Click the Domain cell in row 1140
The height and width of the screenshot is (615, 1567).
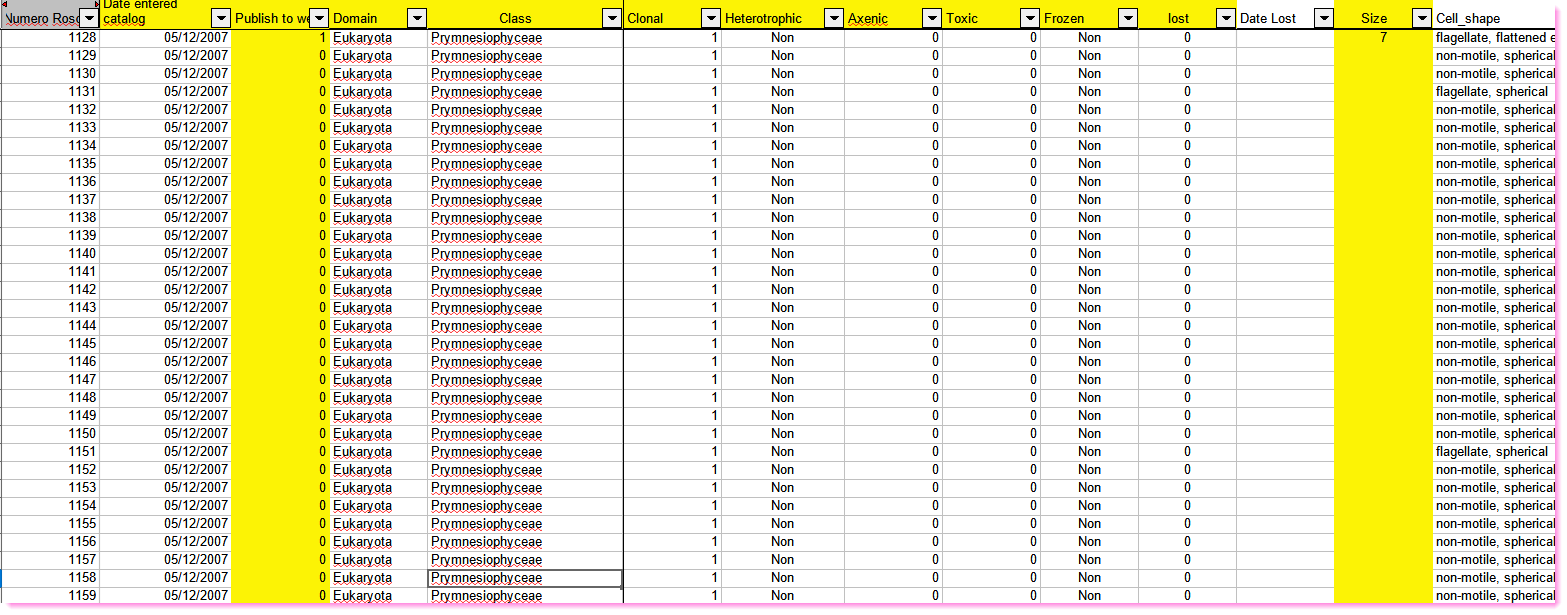tap(378, 254)
